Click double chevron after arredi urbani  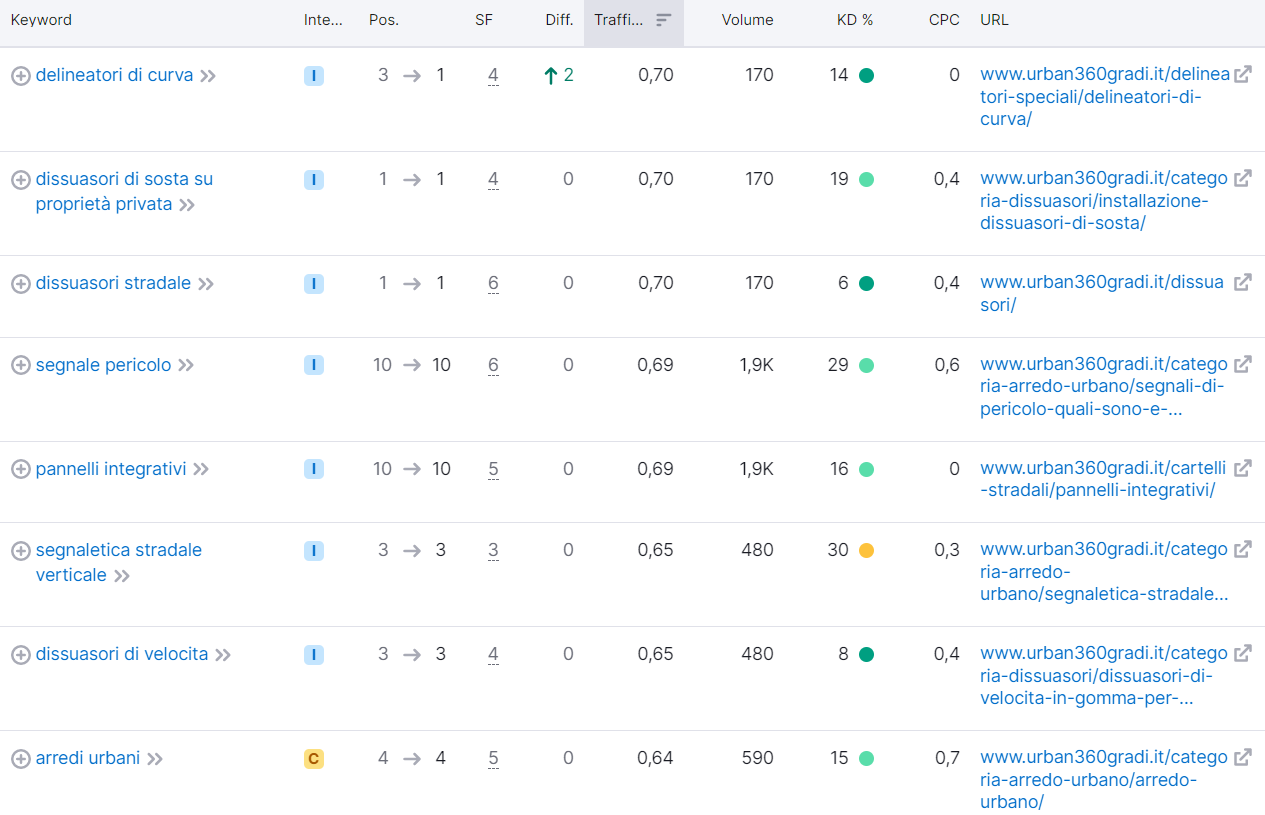pyautogui.click(x=155, y=759)
